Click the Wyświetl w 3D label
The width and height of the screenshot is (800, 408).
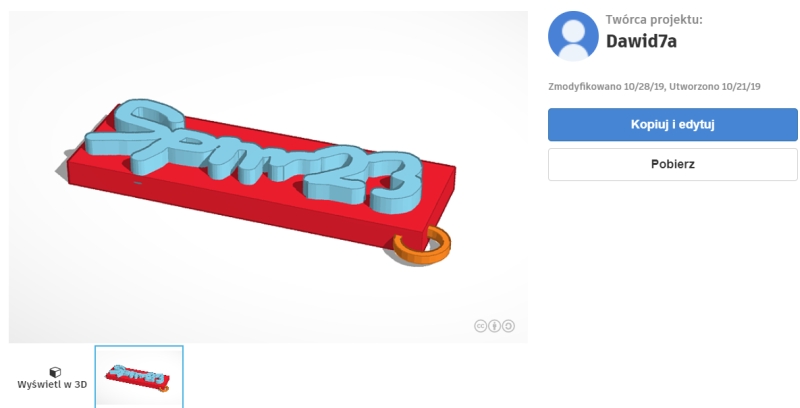point(52,385)
